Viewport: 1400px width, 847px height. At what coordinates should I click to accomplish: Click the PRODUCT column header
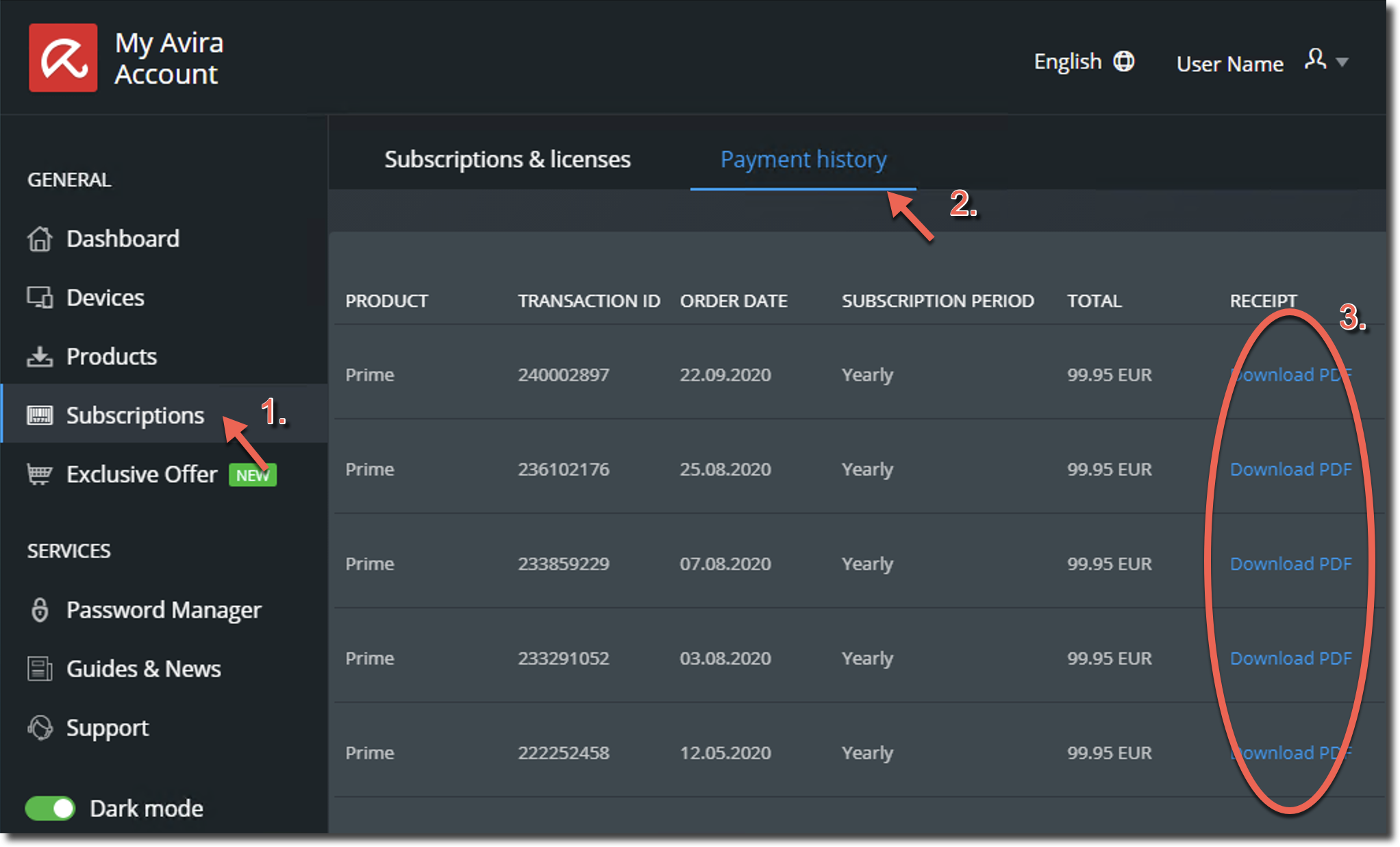(386, 301)
